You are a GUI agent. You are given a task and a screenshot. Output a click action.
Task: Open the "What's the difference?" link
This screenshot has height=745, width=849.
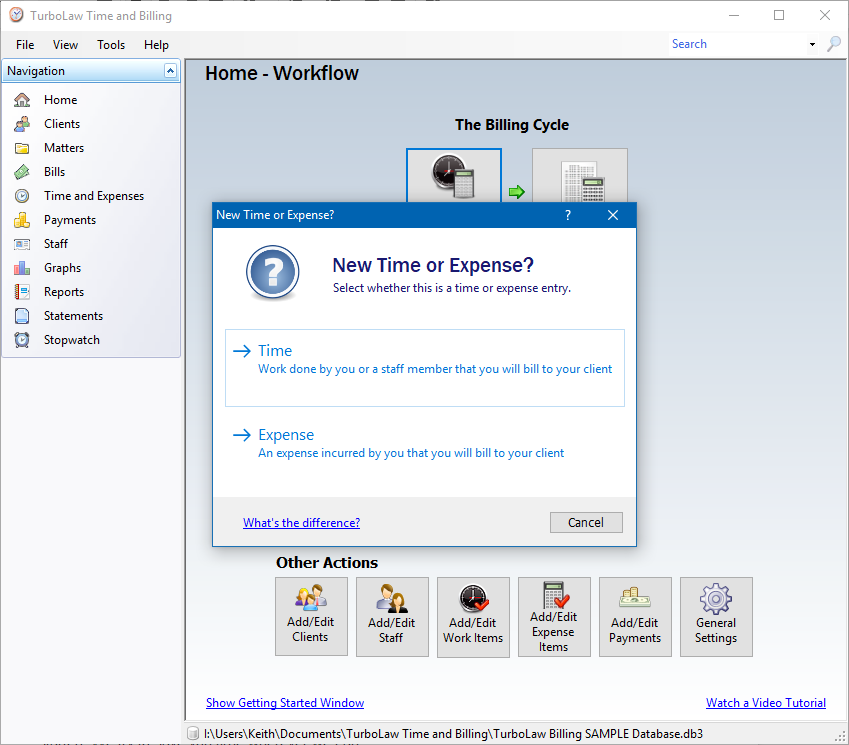pos(301,523)
